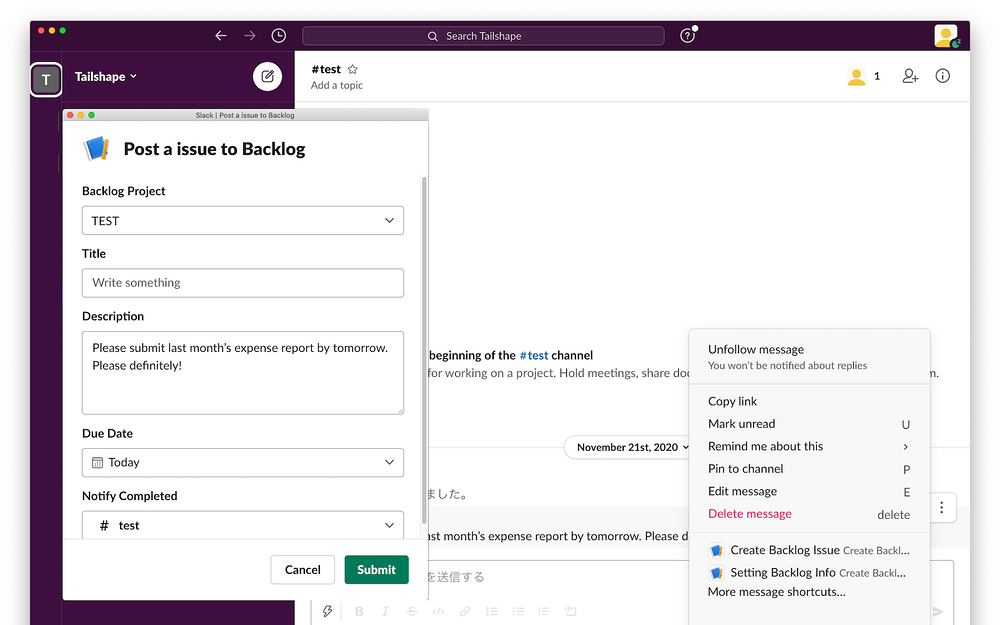Go back with the left arrow icon

(x=221, y=36)
